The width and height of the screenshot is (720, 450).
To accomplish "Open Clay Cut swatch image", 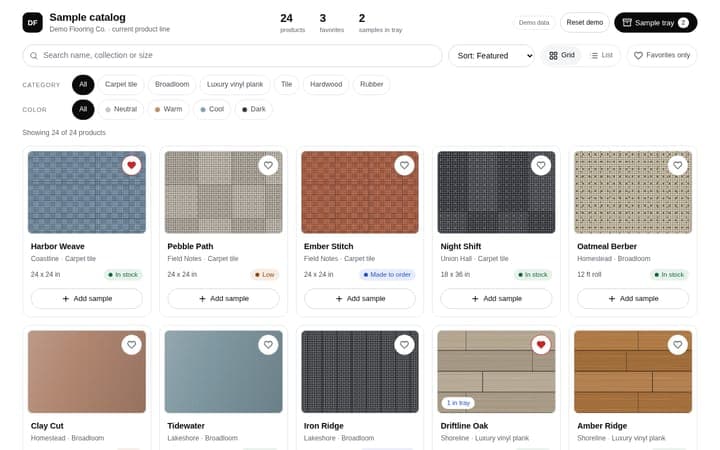I will 87,371.
